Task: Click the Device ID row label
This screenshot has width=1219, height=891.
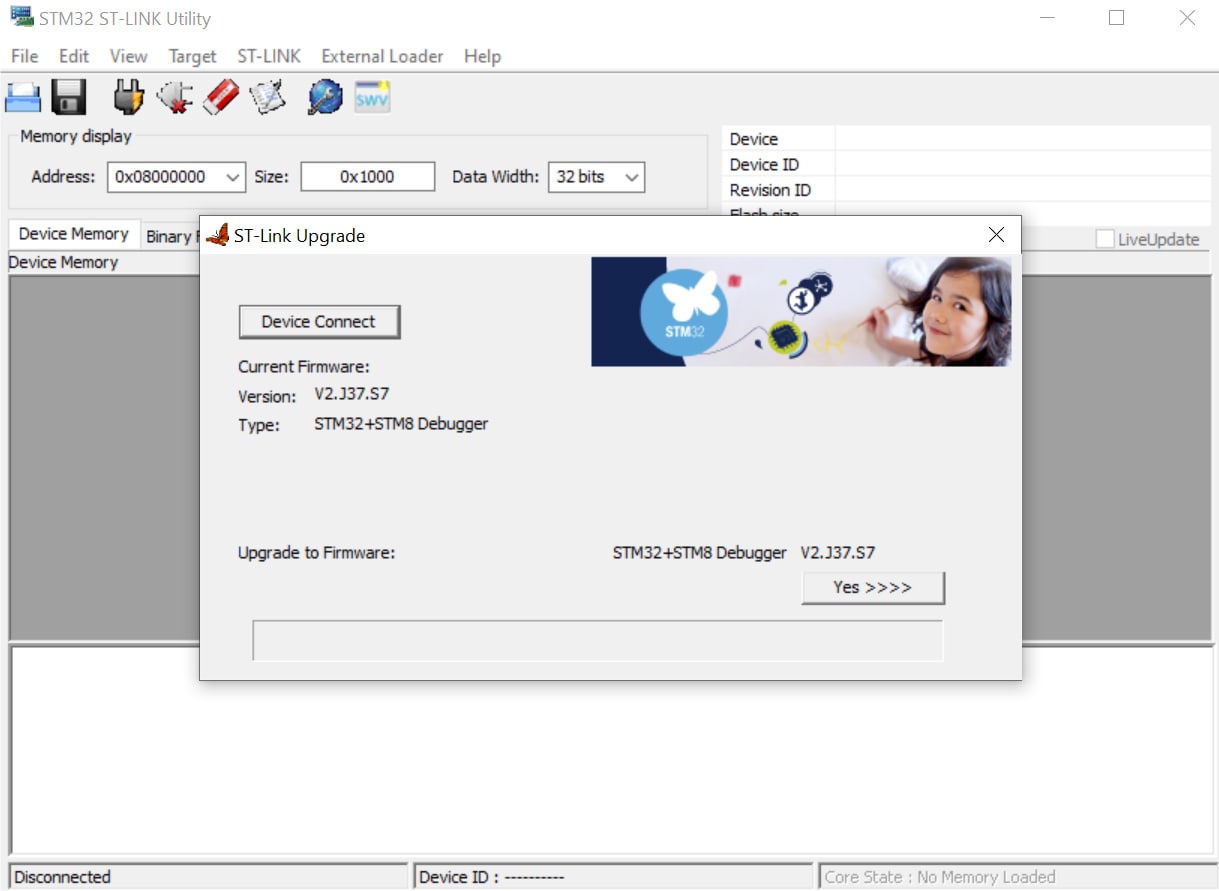Action: pos(764,165)
